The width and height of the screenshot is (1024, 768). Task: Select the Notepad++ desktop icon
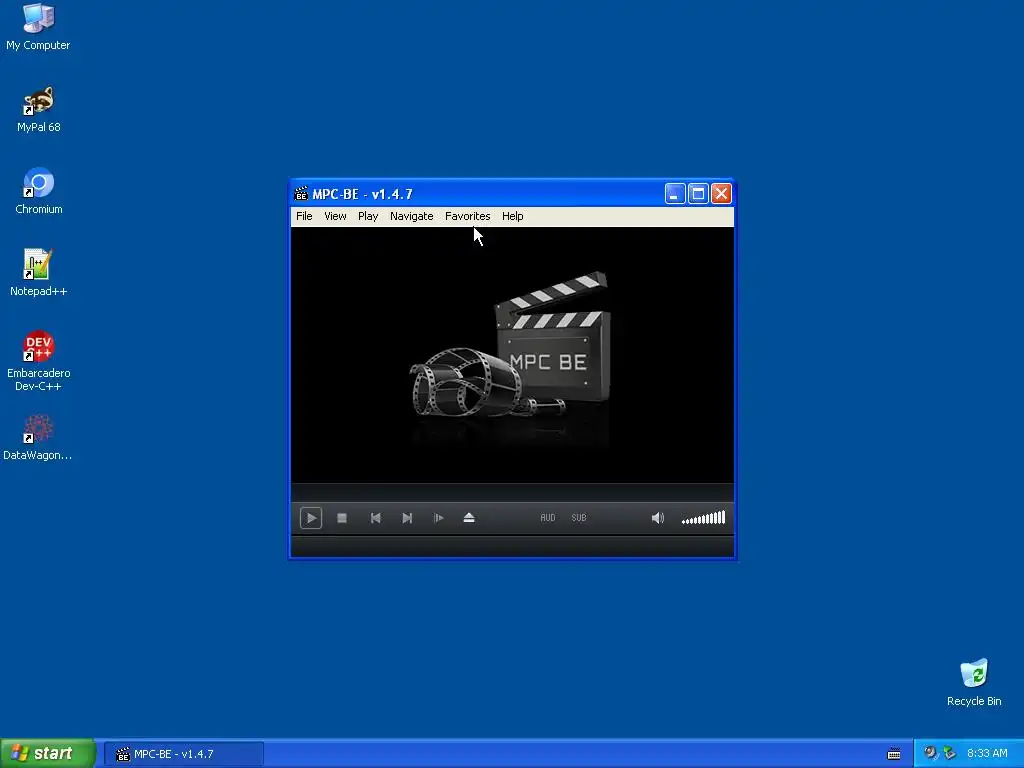(39, 273)
